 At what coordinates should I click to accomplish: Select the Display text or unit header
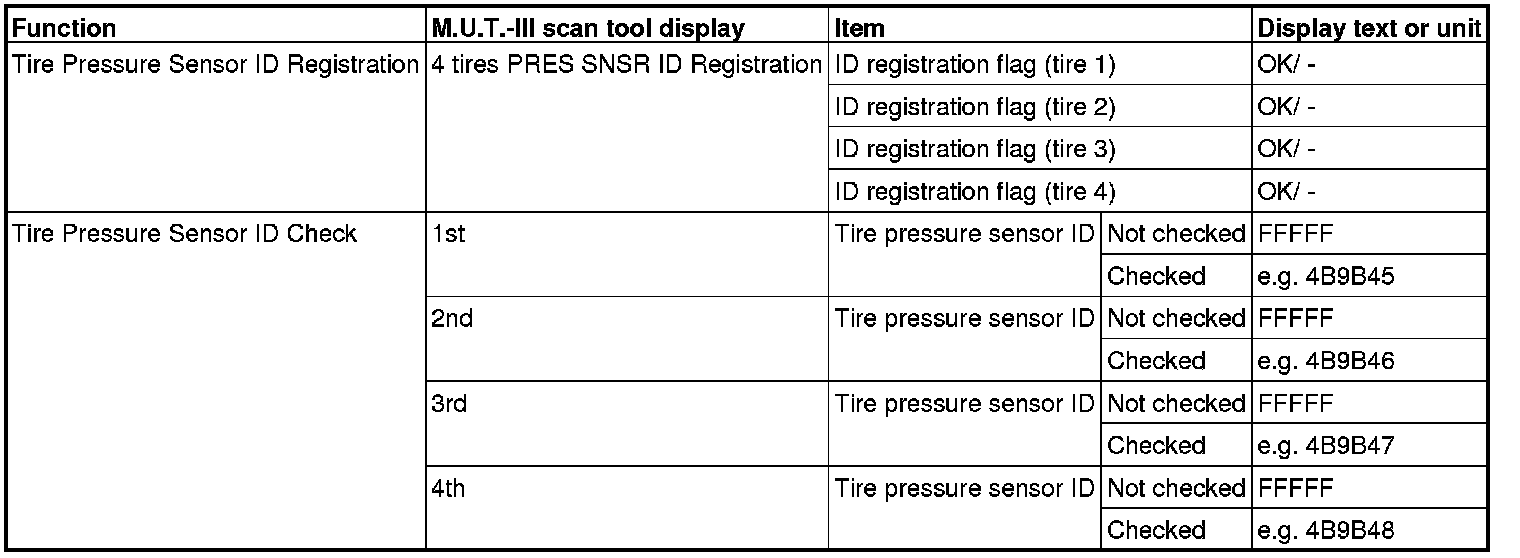point(1367,29)
